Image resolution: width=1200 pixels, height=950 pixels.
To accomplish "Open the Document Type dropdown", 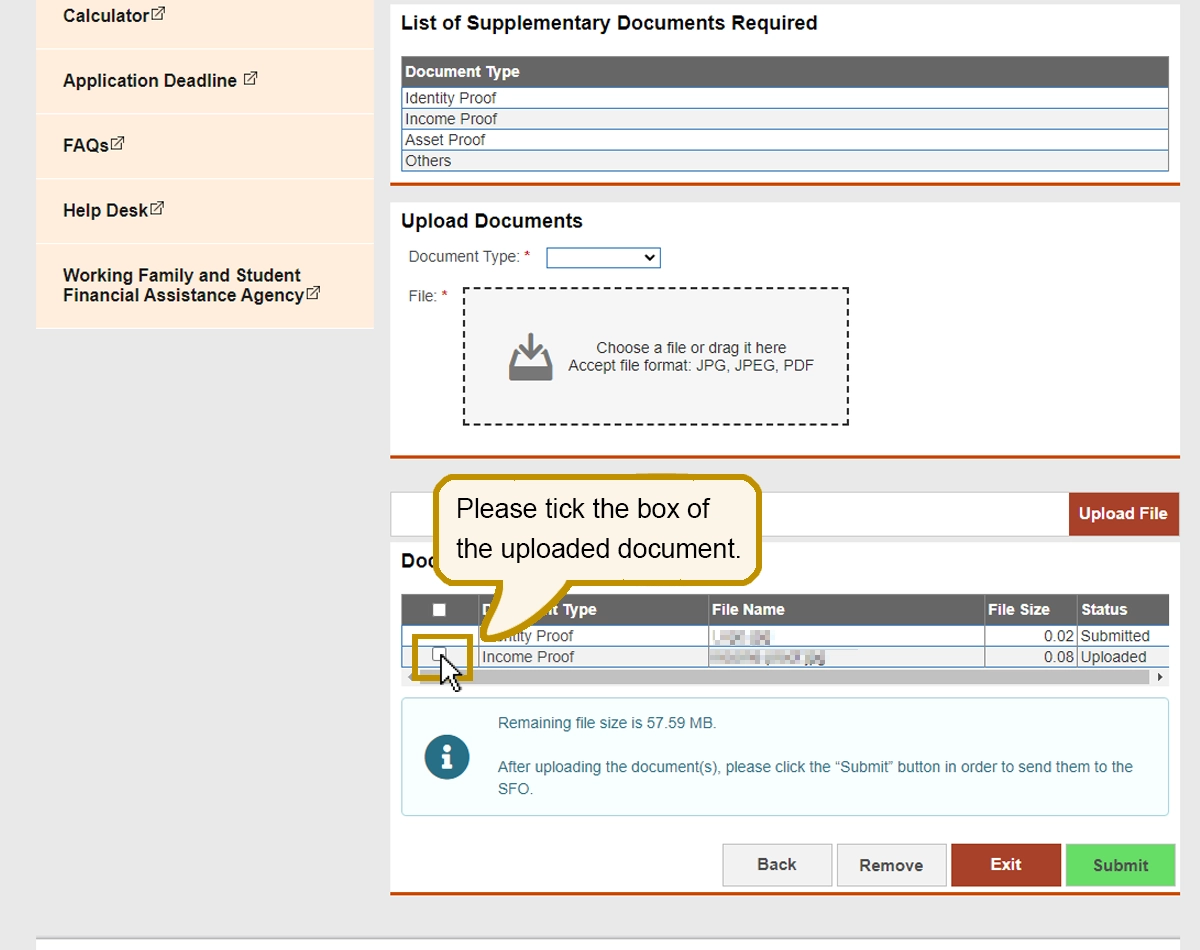I will point(603,258).
